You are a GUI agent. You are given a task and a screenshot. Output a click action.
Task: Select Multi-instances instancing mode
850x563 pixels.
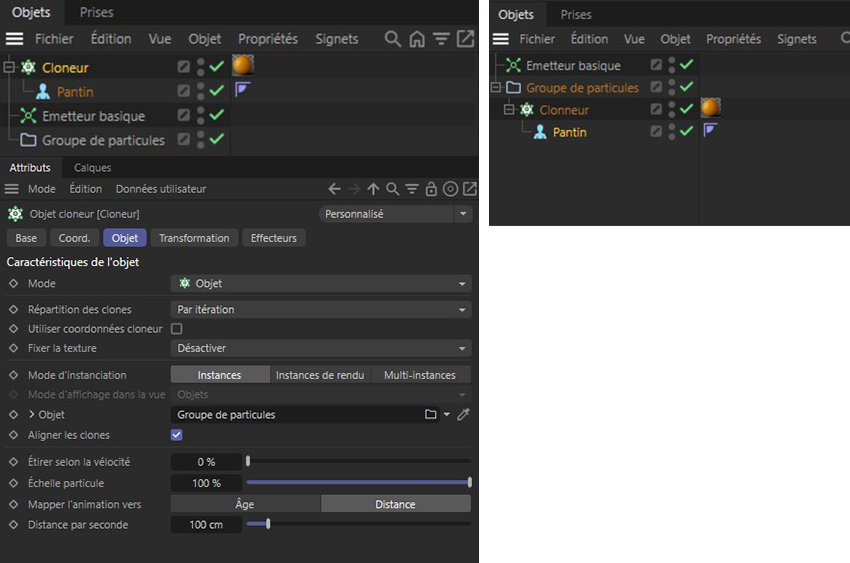click(420, 375)
